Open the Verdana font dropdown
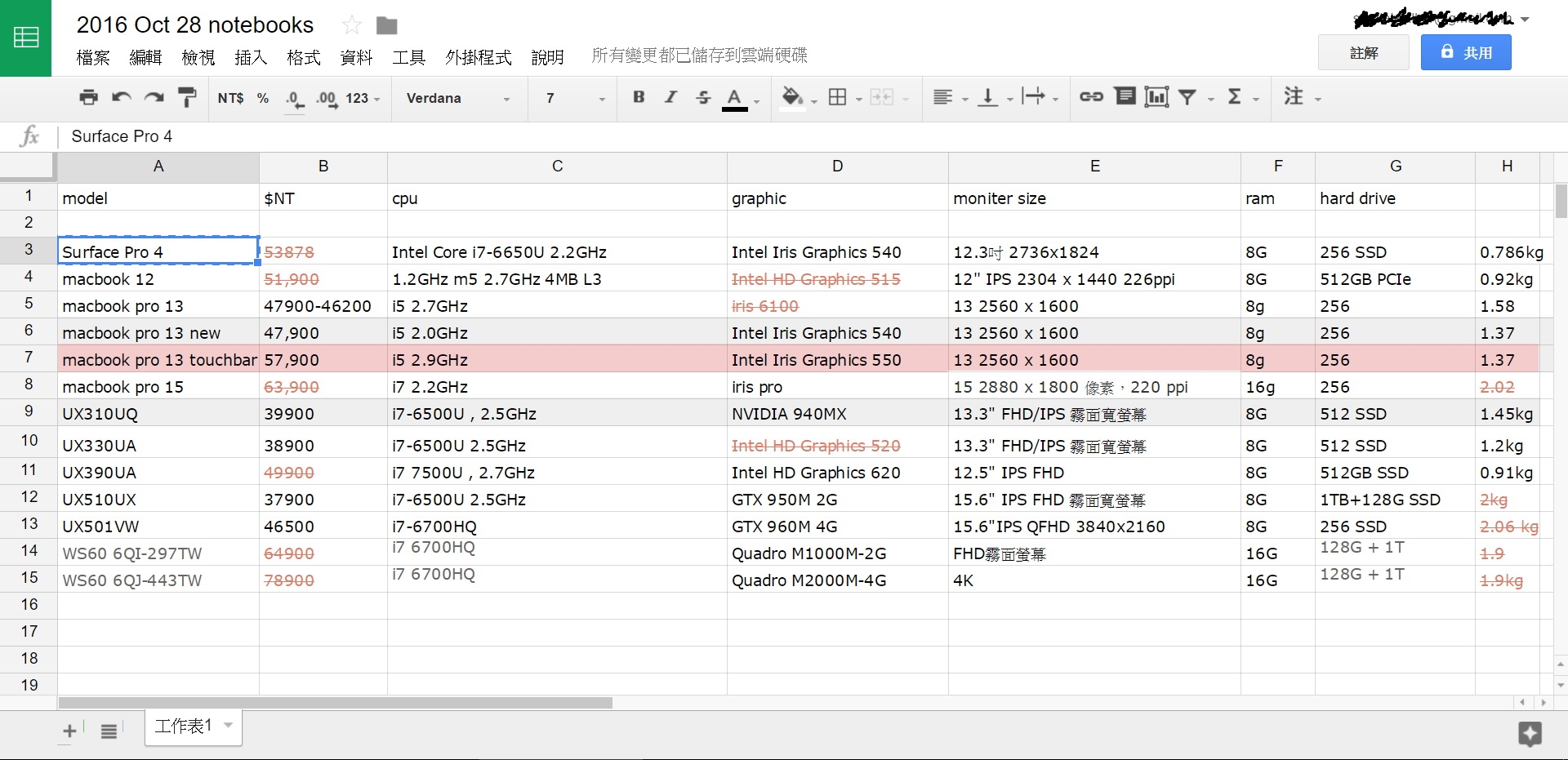 (457, 98)
